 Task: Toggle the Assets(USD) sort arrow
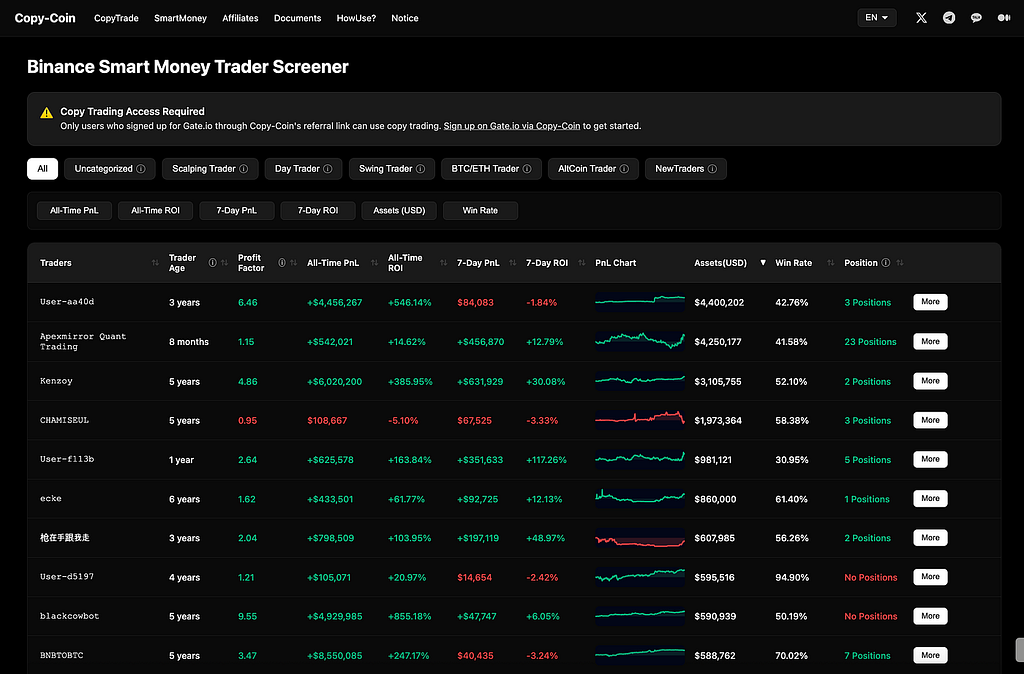pos(763,263)
